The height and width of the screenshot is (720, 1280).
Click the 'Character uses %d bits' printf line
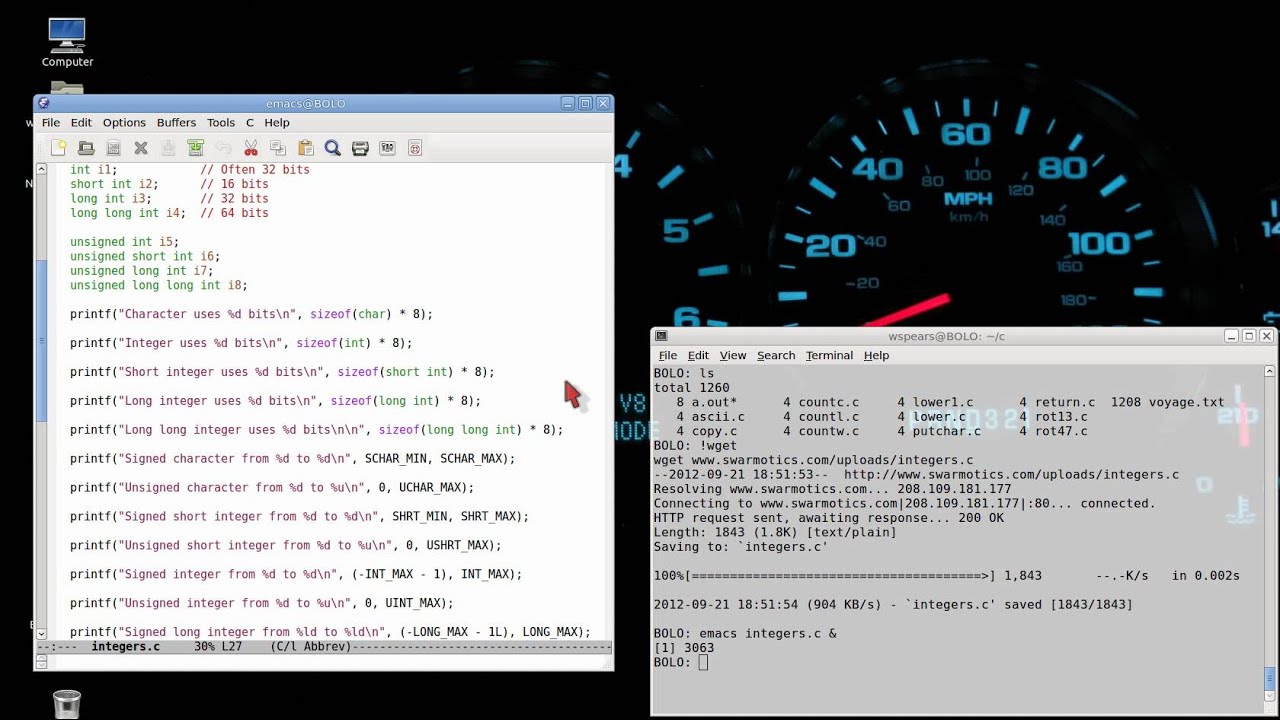click(x=251, y=314)
